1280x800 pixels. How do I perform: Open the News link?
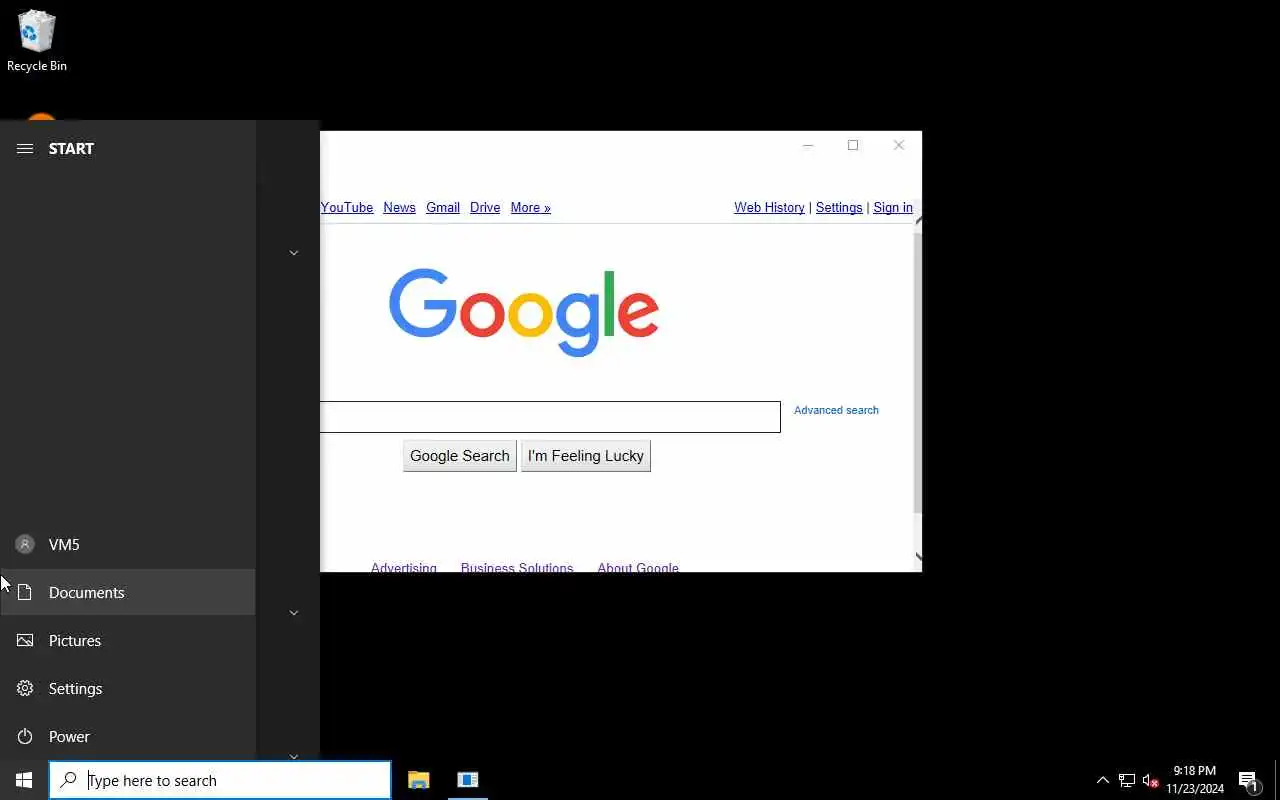click(399, 207)
